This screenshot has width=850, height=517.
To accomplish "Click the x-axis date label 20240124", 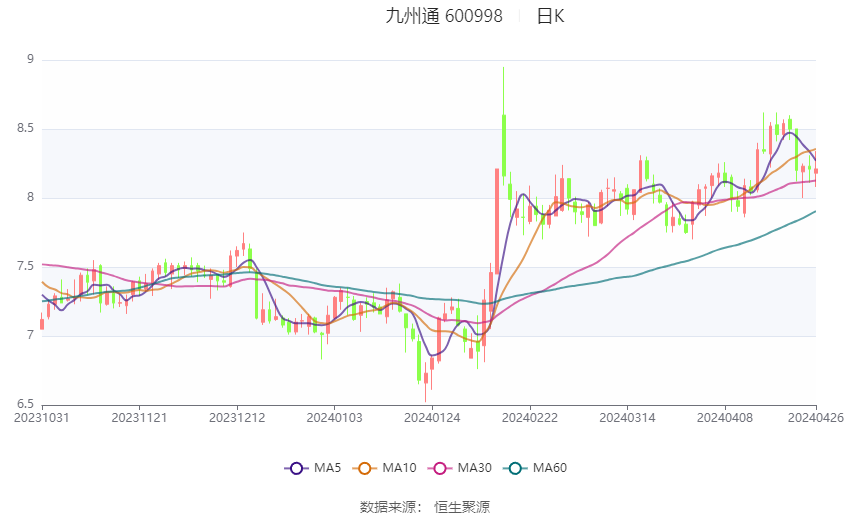I will [x=432, y=418].
